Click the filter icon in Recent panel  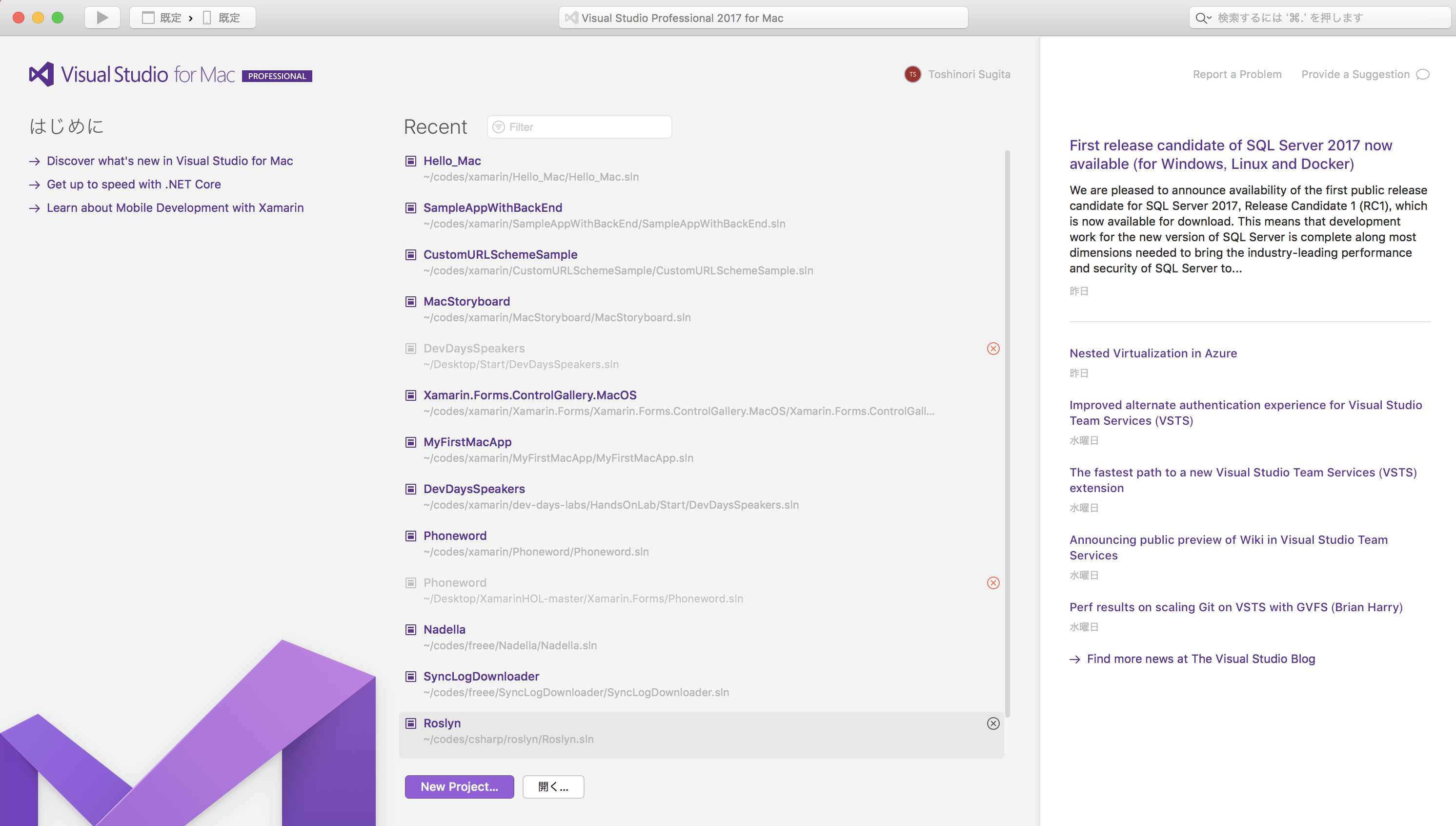point(500,126)
